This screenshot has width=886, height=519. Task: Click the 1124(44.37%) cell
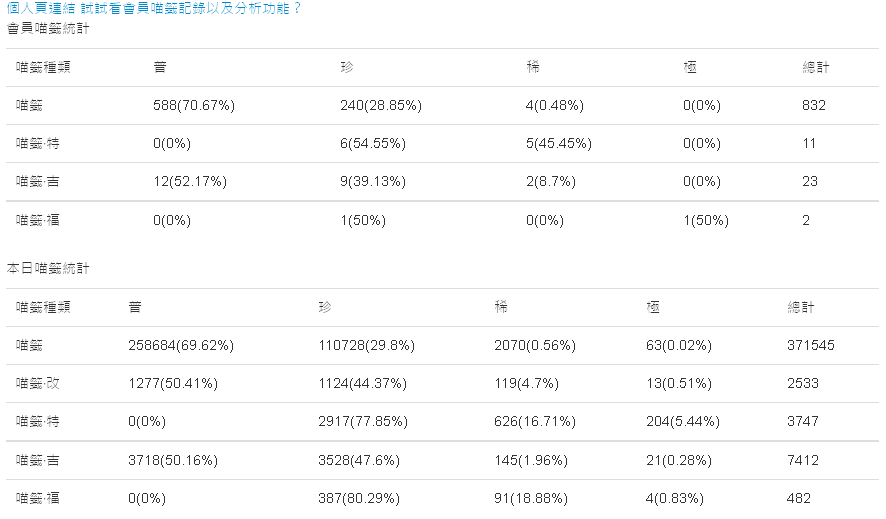point(366,383)
